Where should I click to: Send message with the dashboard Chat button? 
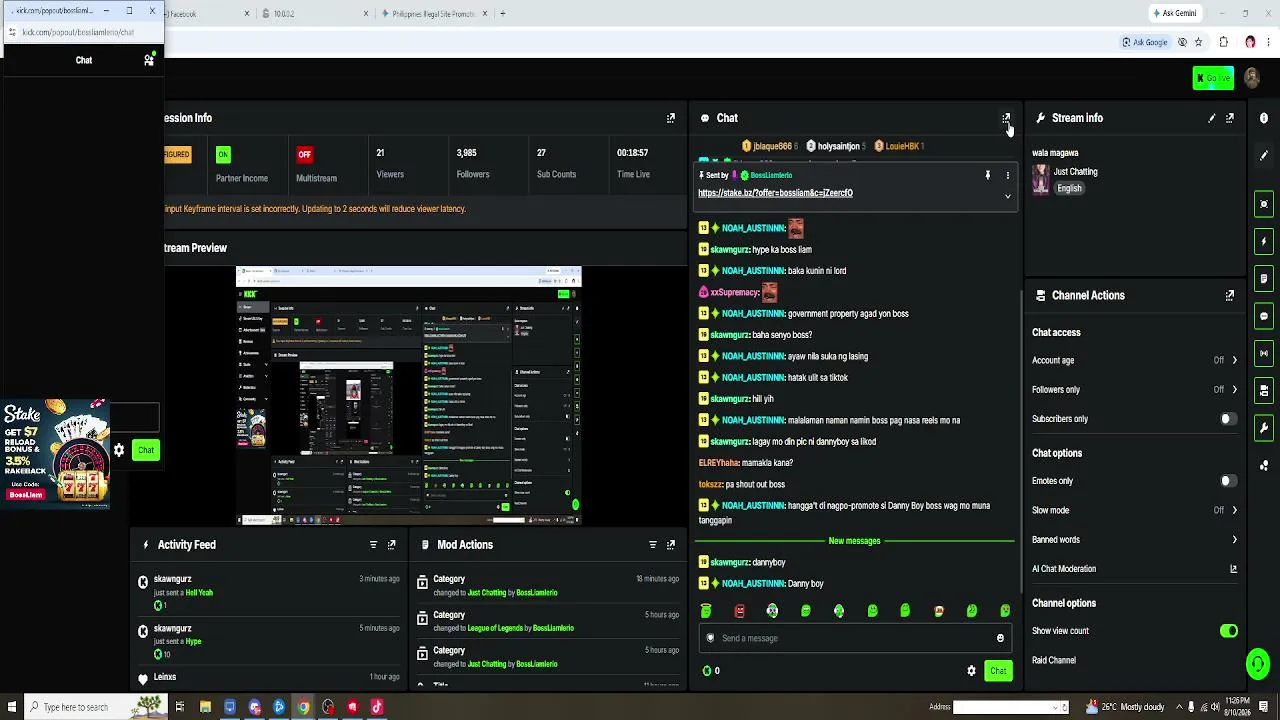998,671
